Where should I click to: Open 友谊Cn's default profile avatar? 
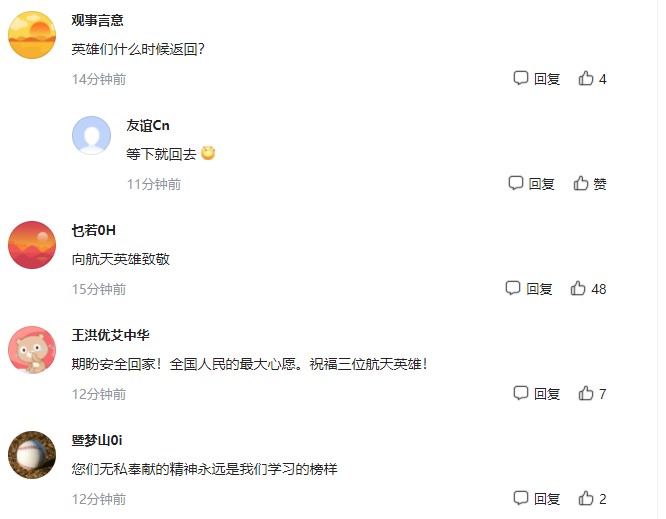click(92, 136)
